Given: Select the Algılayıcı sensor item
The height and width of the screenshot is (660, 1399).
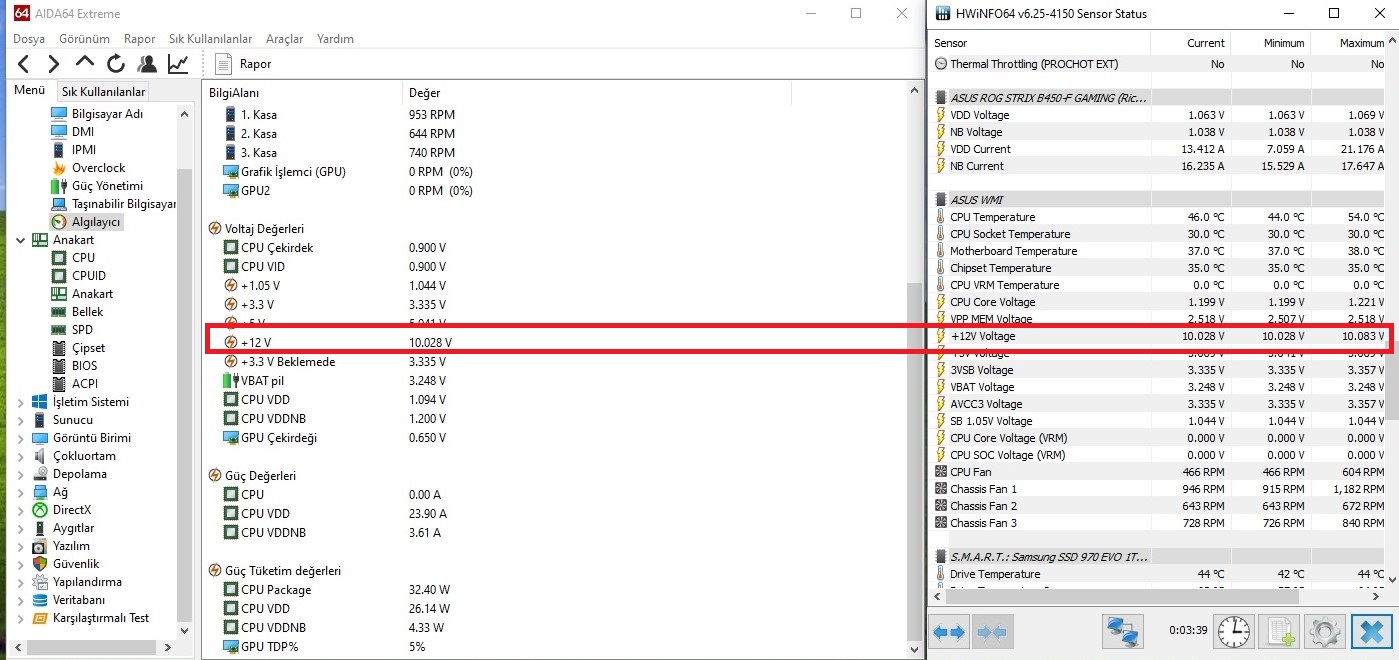Looking at the screenshot, I should coord(97,222).
